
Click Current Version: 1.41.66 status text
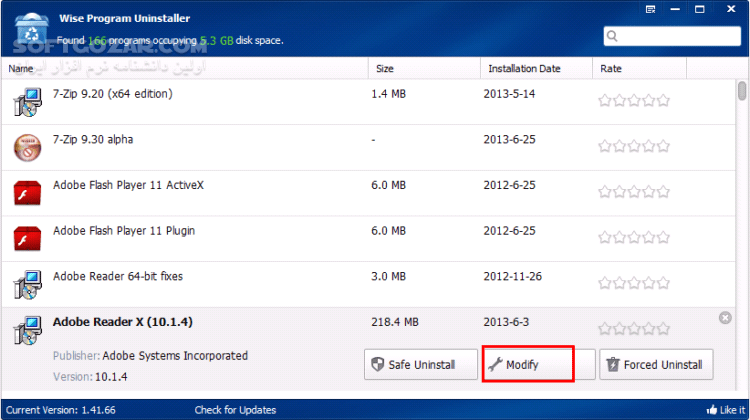point(61,410)
